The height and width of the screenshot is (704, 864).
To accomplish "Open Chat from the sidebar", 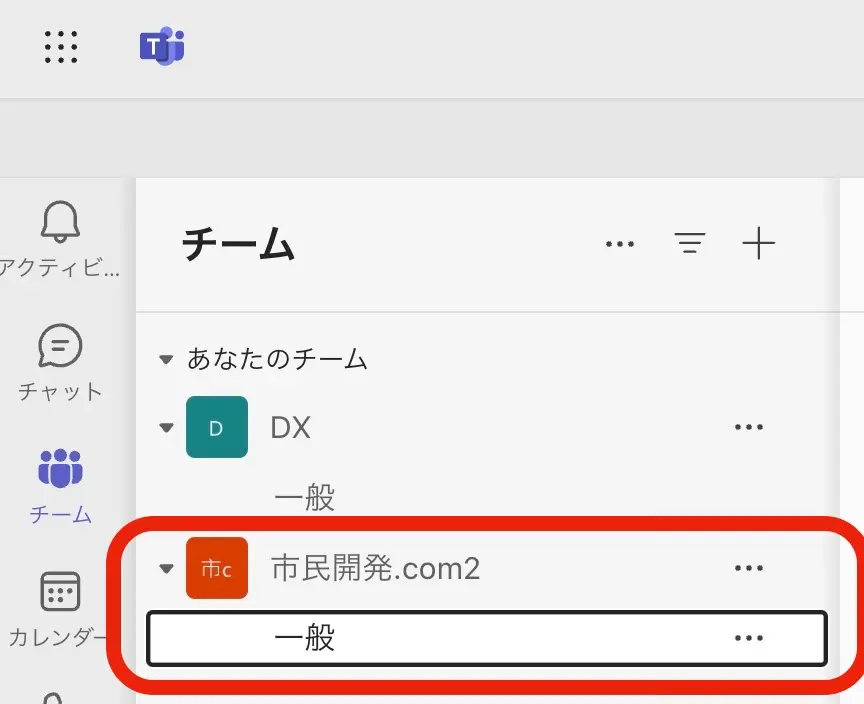I will pyautogui.click(x=60, y=347).
